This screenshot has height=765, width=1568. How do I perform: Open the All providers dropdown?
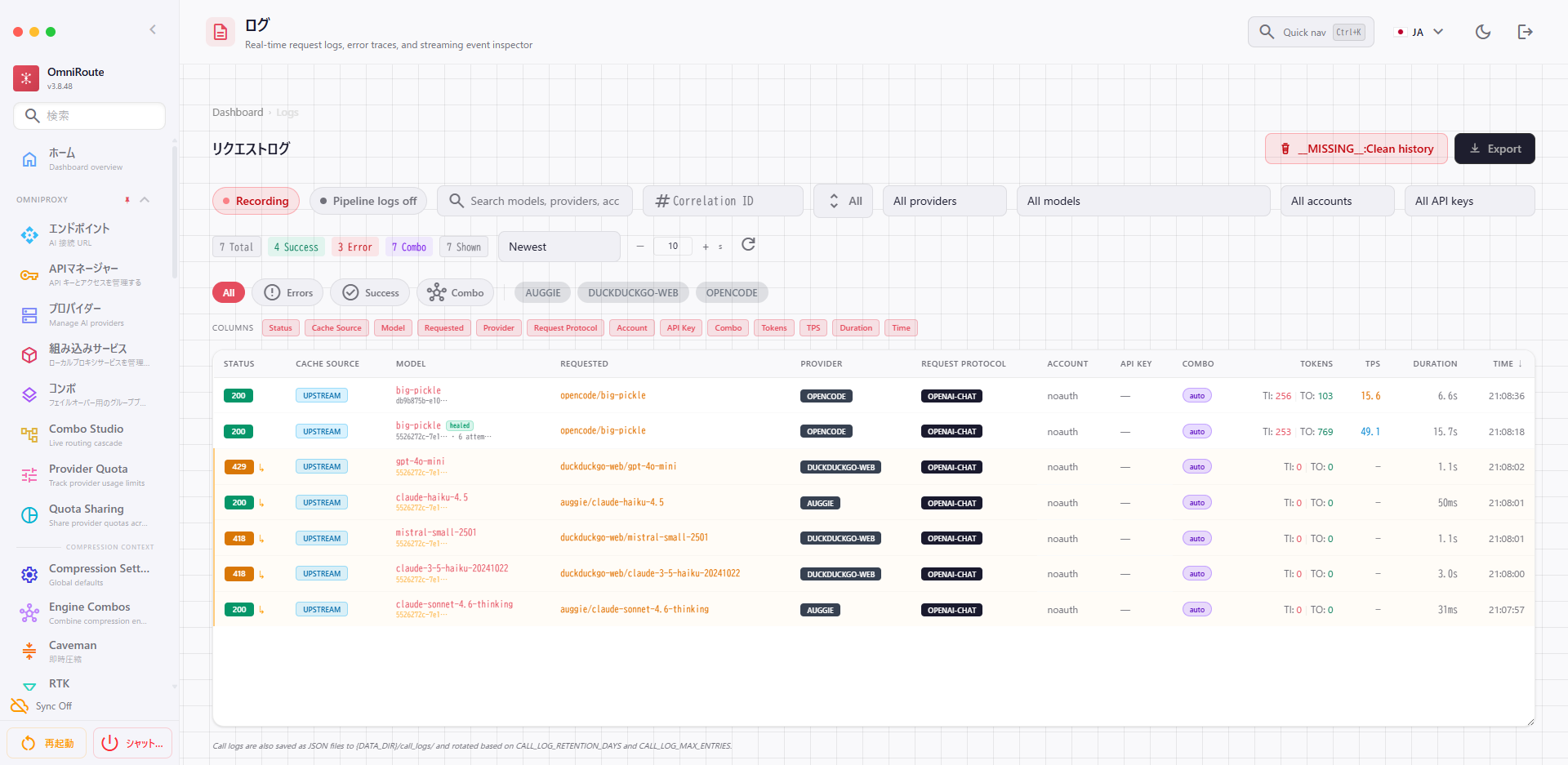pyautogui.click(x=944, y=201)
